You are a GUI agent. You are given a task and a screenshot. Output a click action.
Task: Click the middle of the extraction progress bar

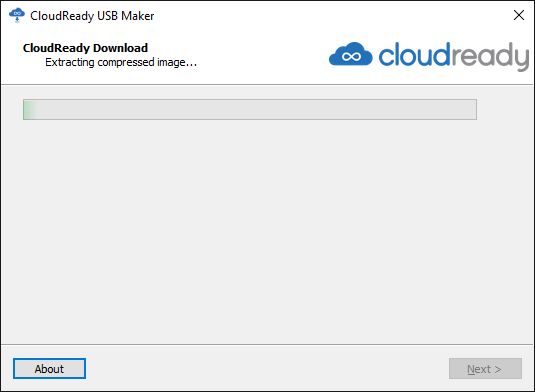coord(250,110)
